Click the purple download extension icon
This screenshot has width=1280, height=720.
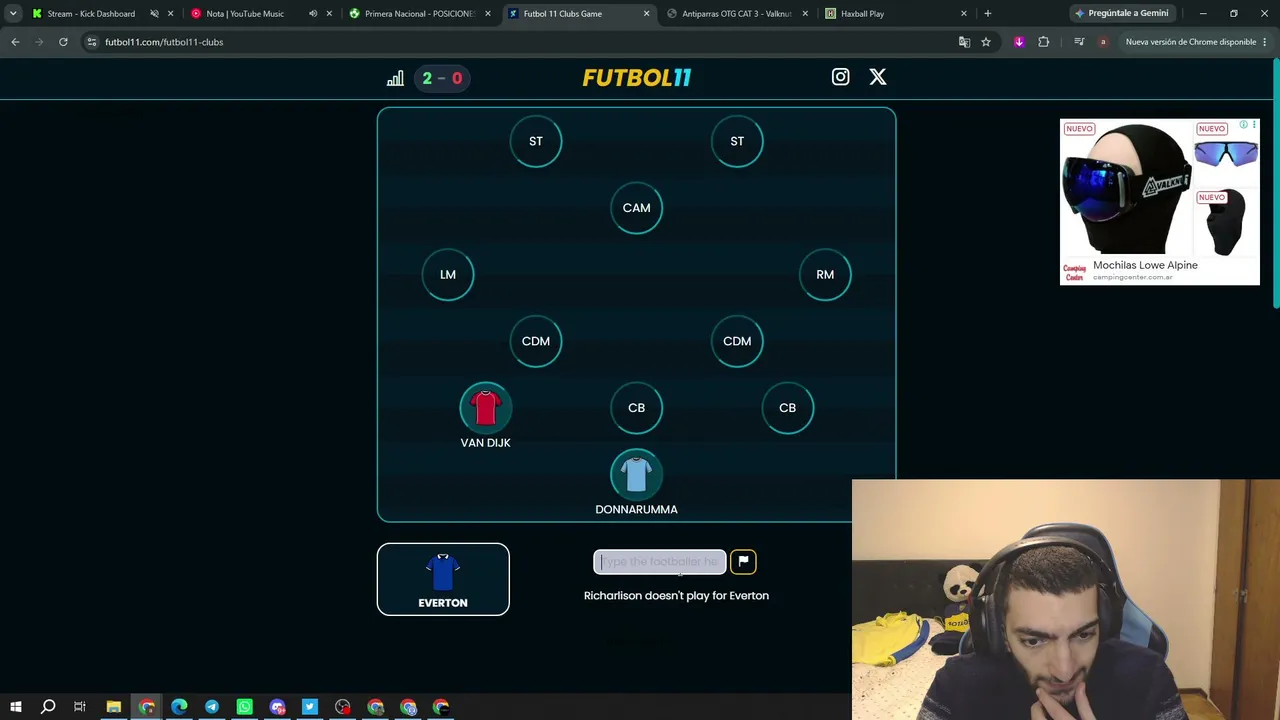tap(1019, 42)
